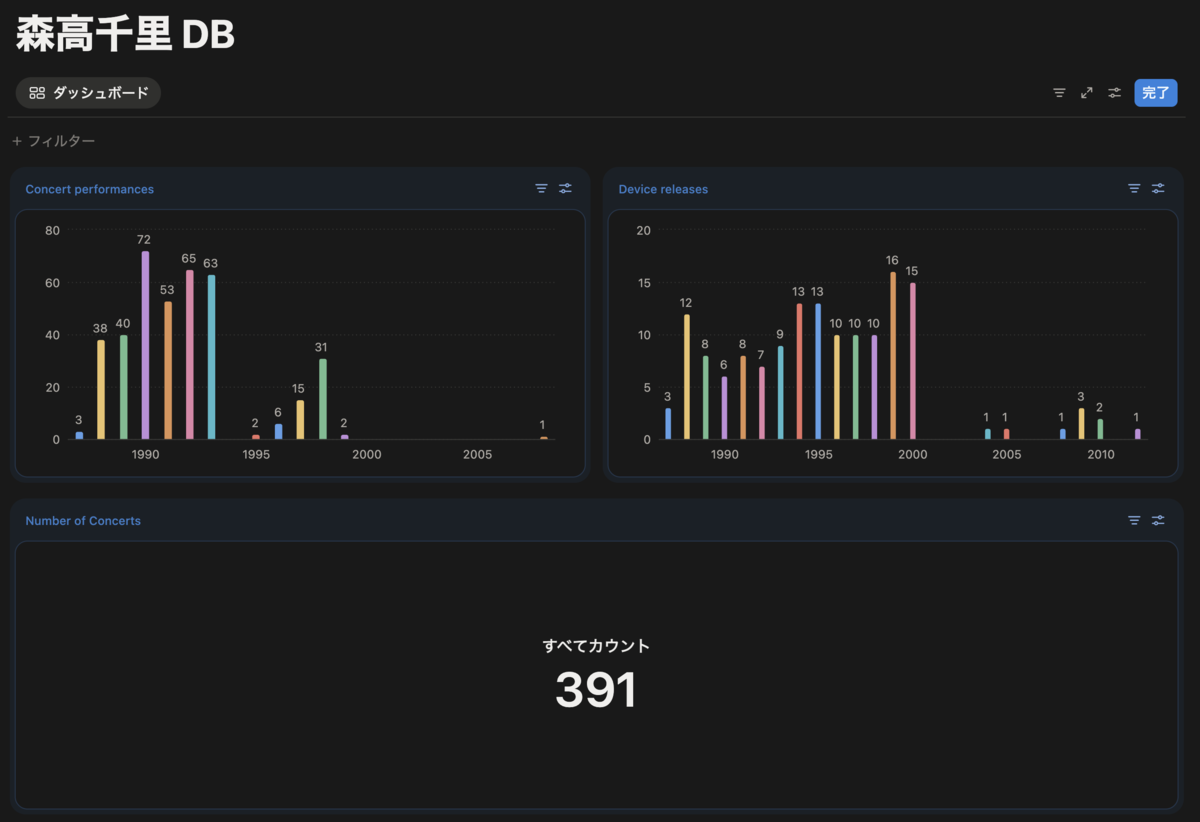
Task: Click the 2010 axis label in Device releases
Action: [x=1101, y=454]
